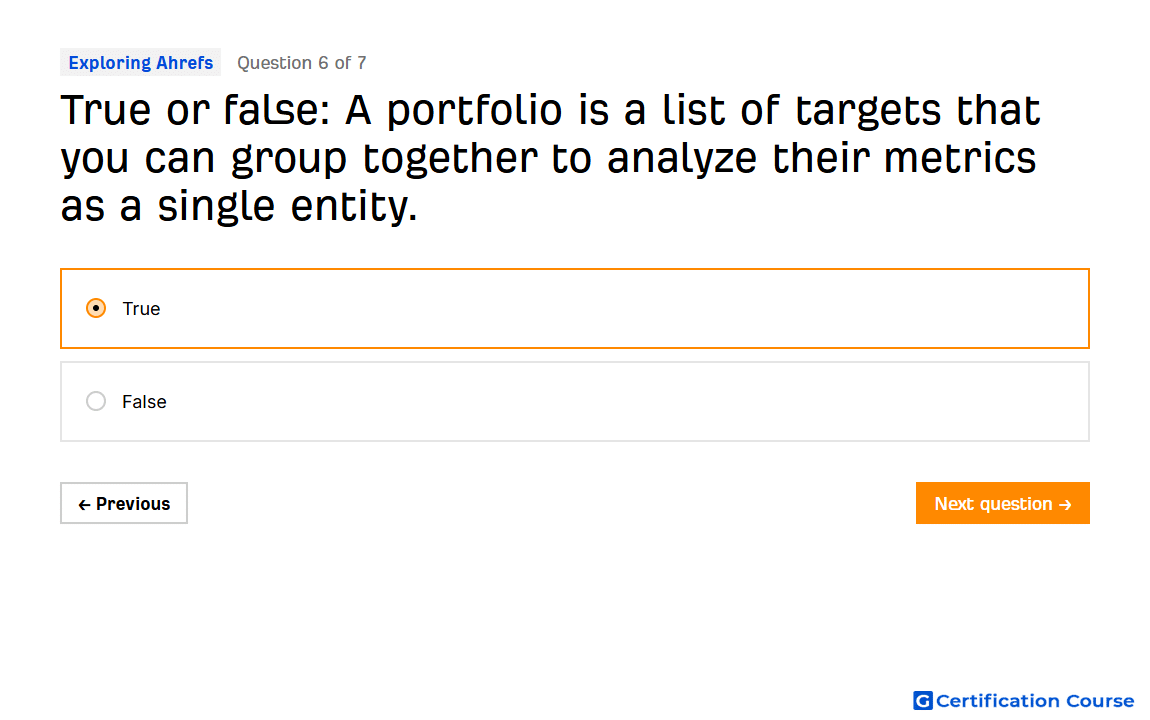Click the Next question label text
Image resolution: width=1150 pixels, height=720 pixels.
993,504
